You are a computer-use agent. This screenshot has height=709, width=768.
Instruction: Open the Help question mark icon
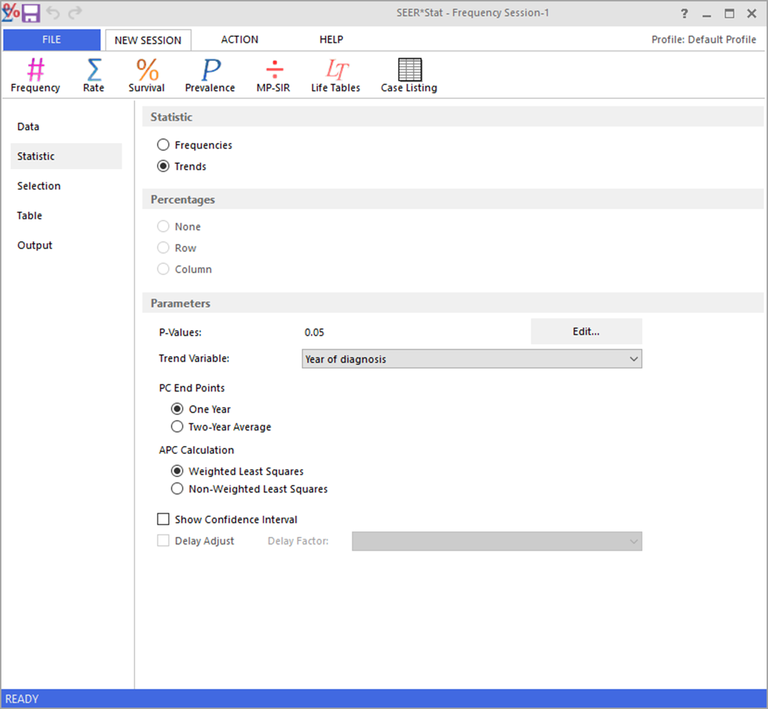(684, 14)
